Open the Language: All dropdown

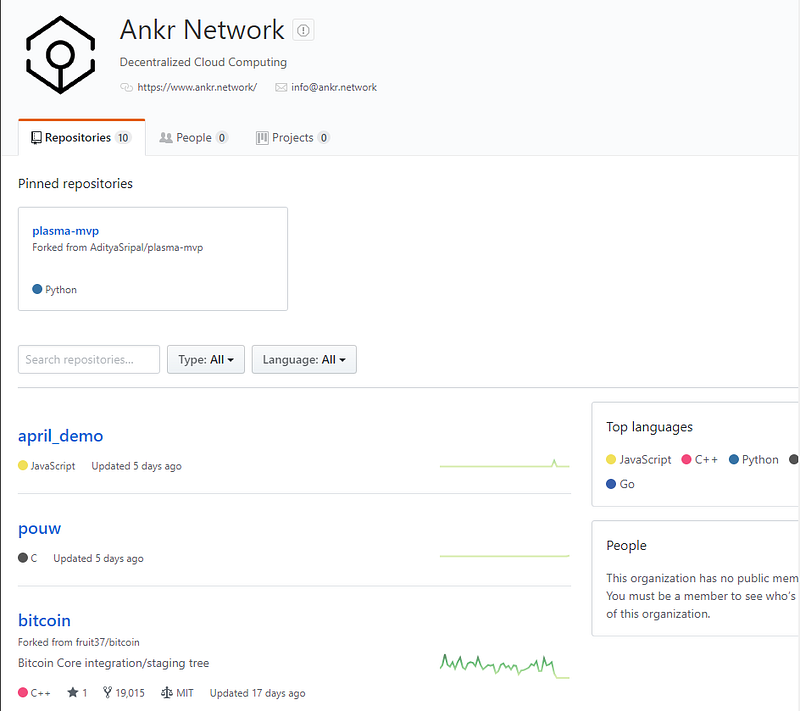coord(304,360)
